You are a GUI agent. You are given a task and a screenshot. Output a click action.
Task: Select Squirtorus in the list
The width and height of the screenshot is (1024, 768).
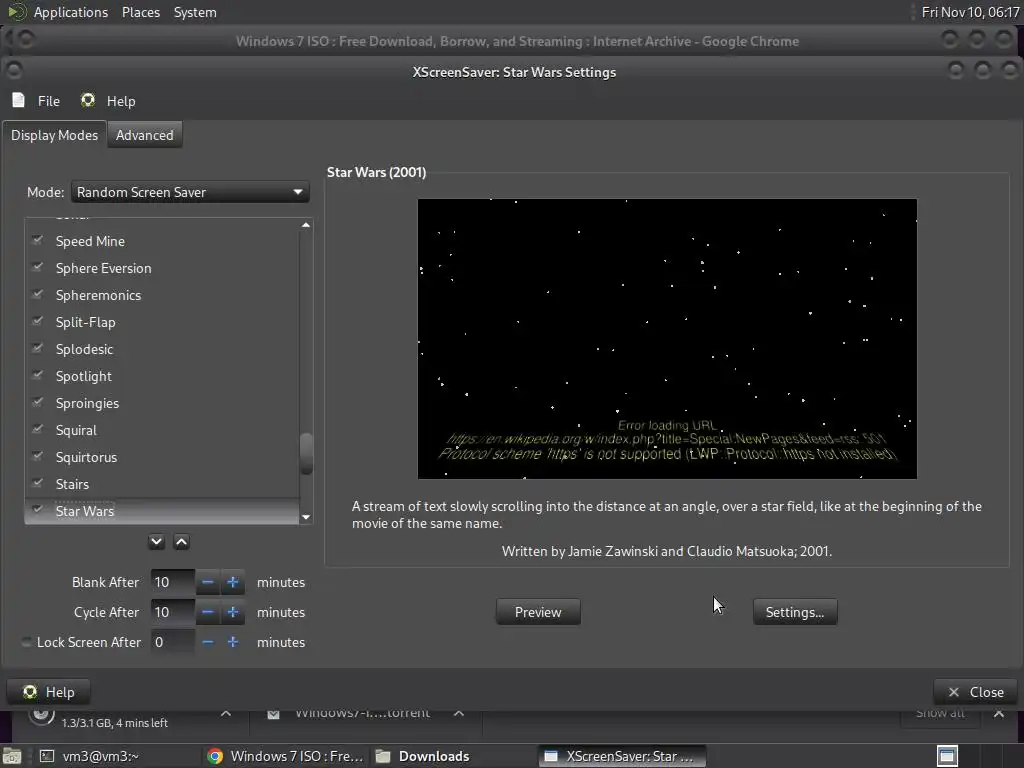tap(86, 457)
